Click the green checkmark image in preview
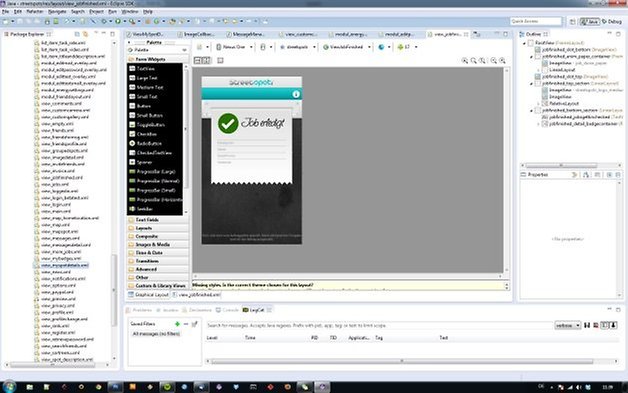Image resolution: width=628 pixels, height=393 pixels. [x=228, y=123]
